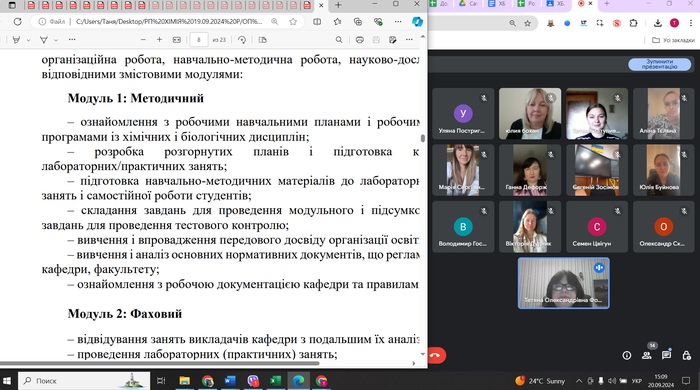Image resolution: width=700 pixels, height=390 pixels.
Task: Open Edge Copilot sidebar icon
Action: pyautogui.click(x=417, y=21)
